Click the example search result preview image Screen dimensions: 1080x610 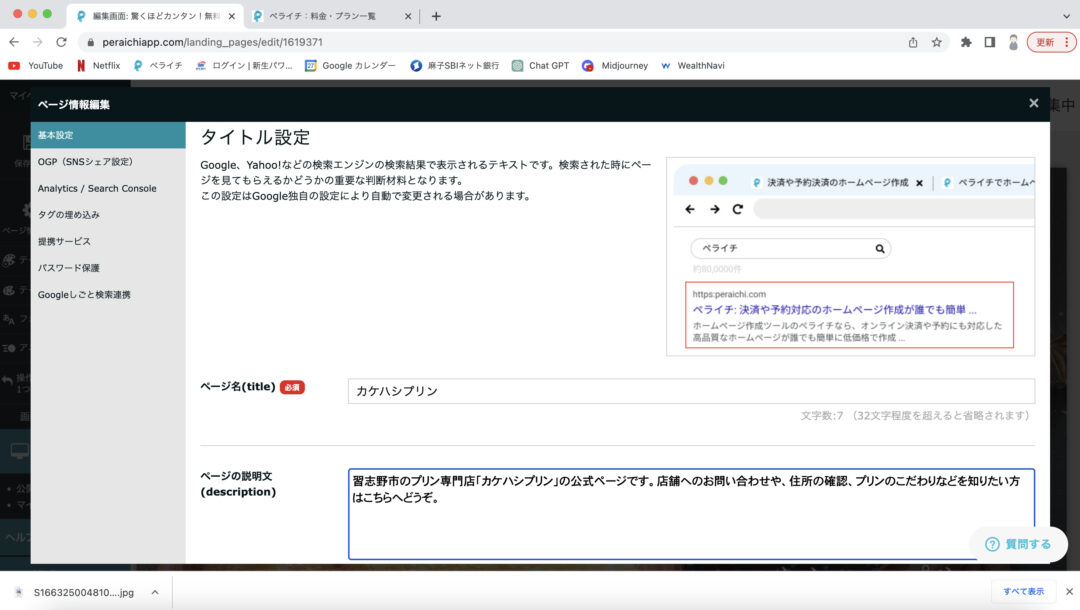(850, 256)
